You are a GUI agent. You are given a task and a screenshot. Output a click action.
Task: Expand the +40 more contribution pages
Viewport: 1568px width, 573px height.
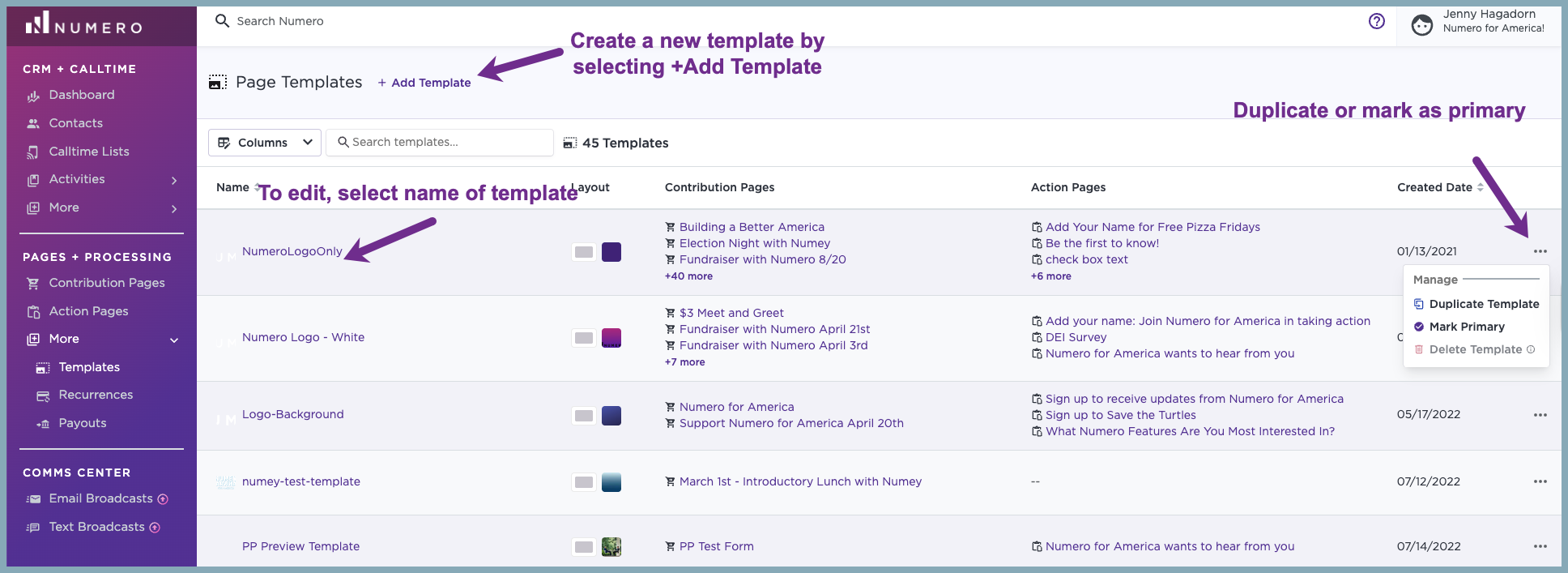coord(688,276)
